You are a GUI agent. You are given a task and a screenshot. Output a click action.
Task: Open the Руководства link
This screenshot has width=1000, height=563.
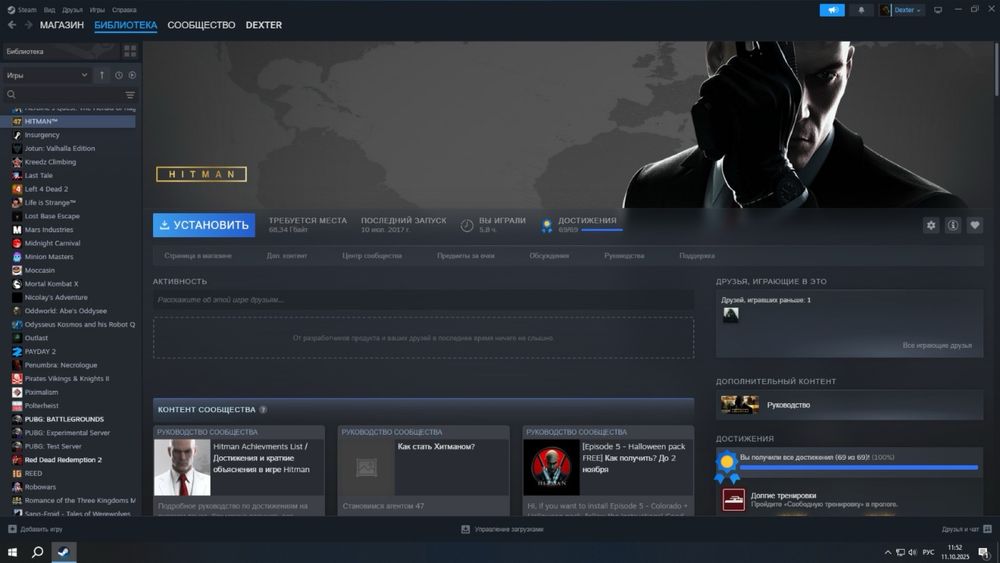[x=624, y=256]
